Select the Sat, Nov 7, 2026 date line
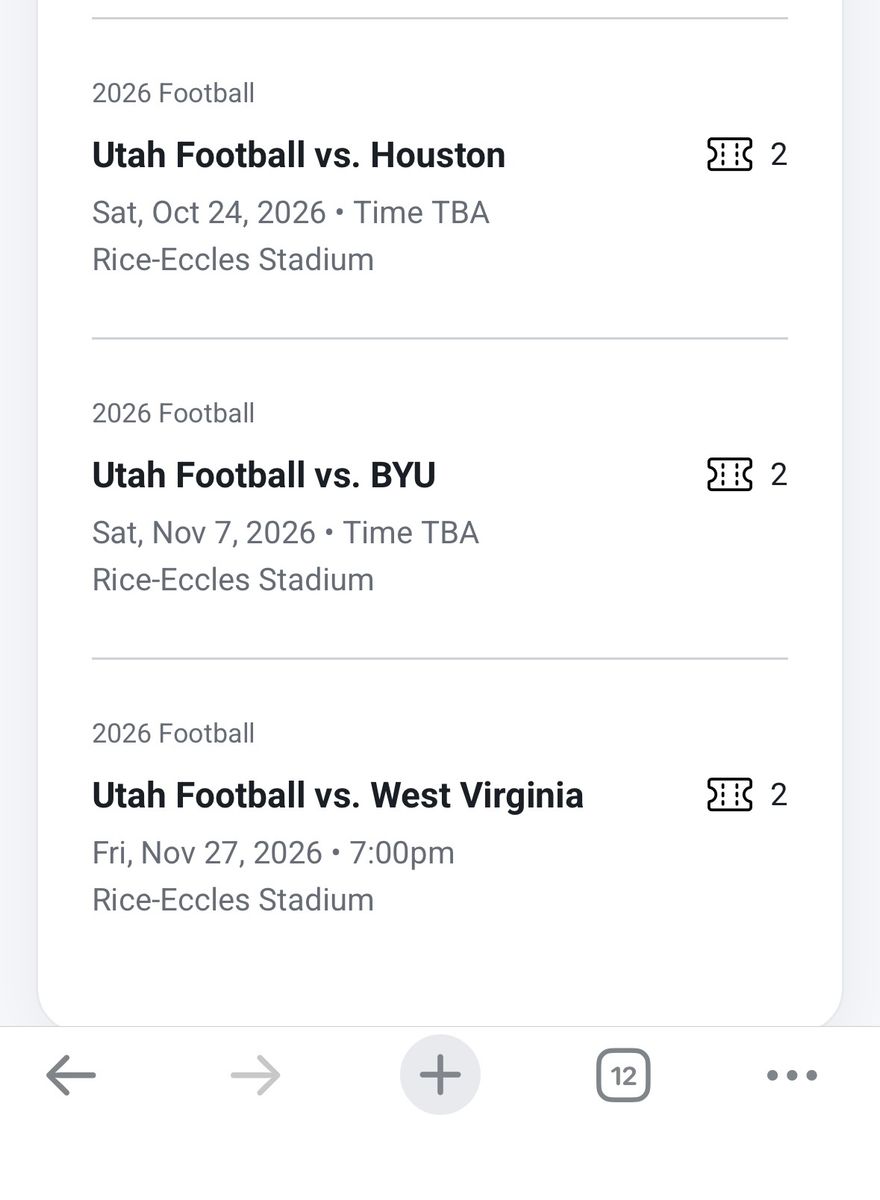This screenshot has height=1200, width=880. click(286, 533)
